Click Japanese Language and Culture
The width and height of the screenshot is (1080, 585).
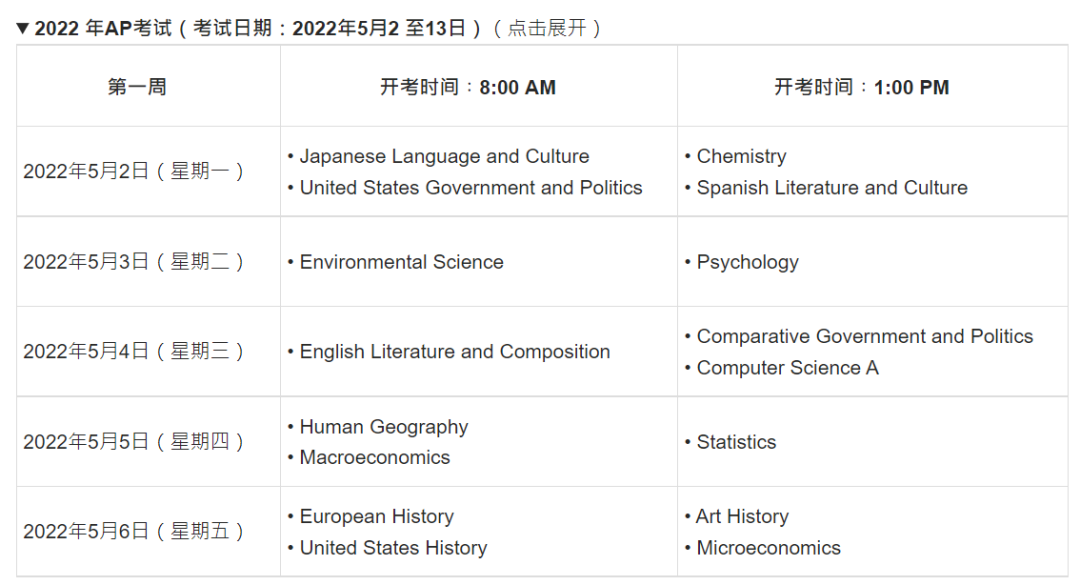point(444,156)
